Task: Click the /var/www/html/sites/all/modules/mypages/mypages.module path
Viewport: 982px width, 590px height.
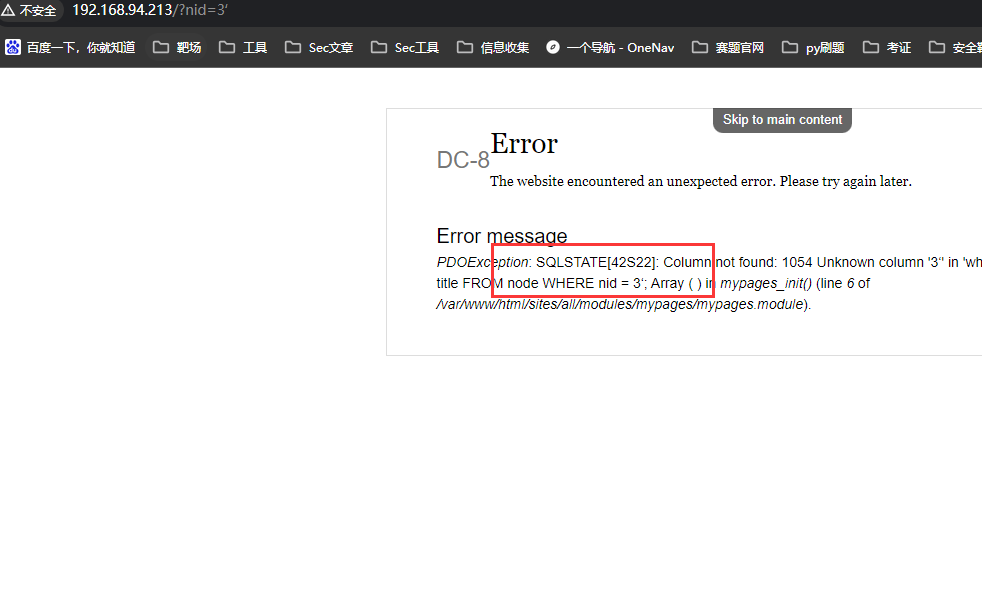Action: point(620,304)
